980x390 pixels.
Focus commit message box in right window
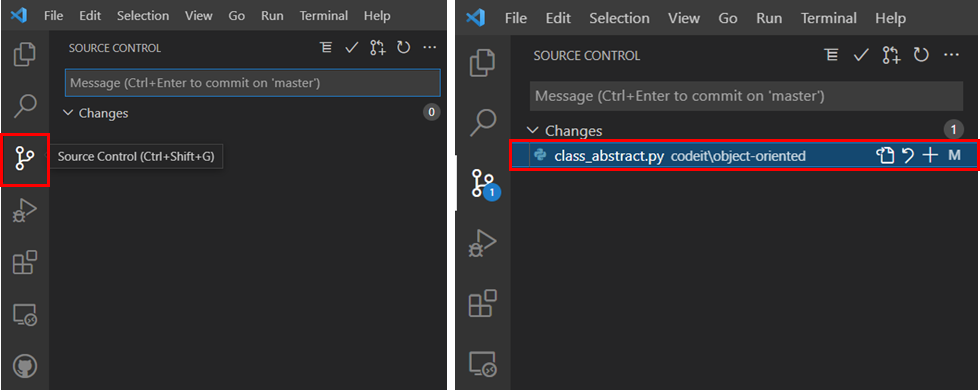tap(746, 96)
